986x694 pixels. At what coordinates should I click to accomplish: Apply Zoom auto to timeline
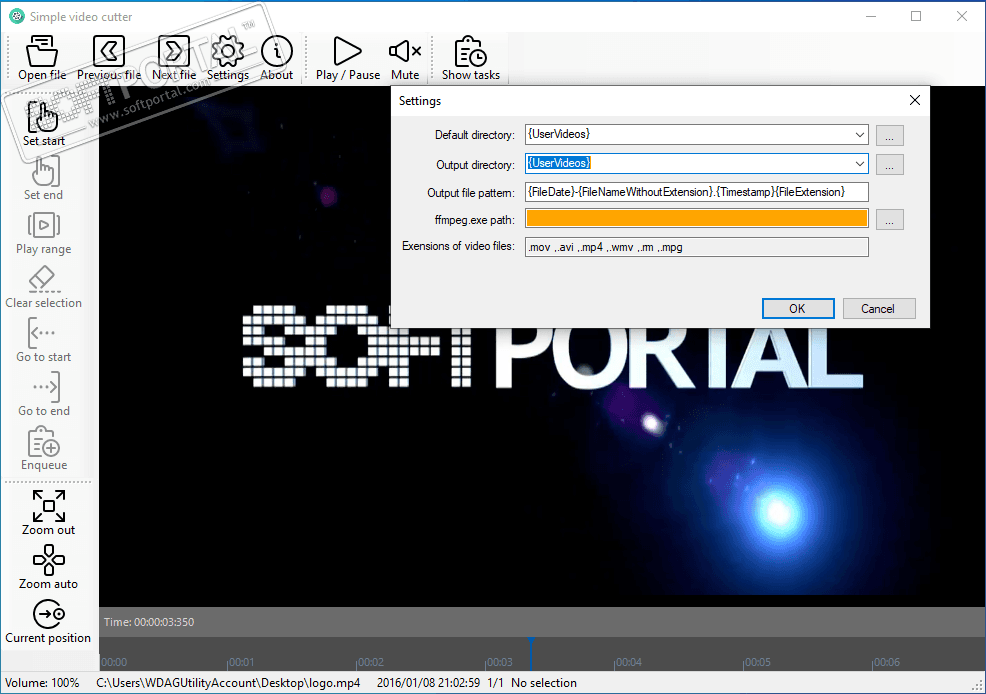pos(48,566)
